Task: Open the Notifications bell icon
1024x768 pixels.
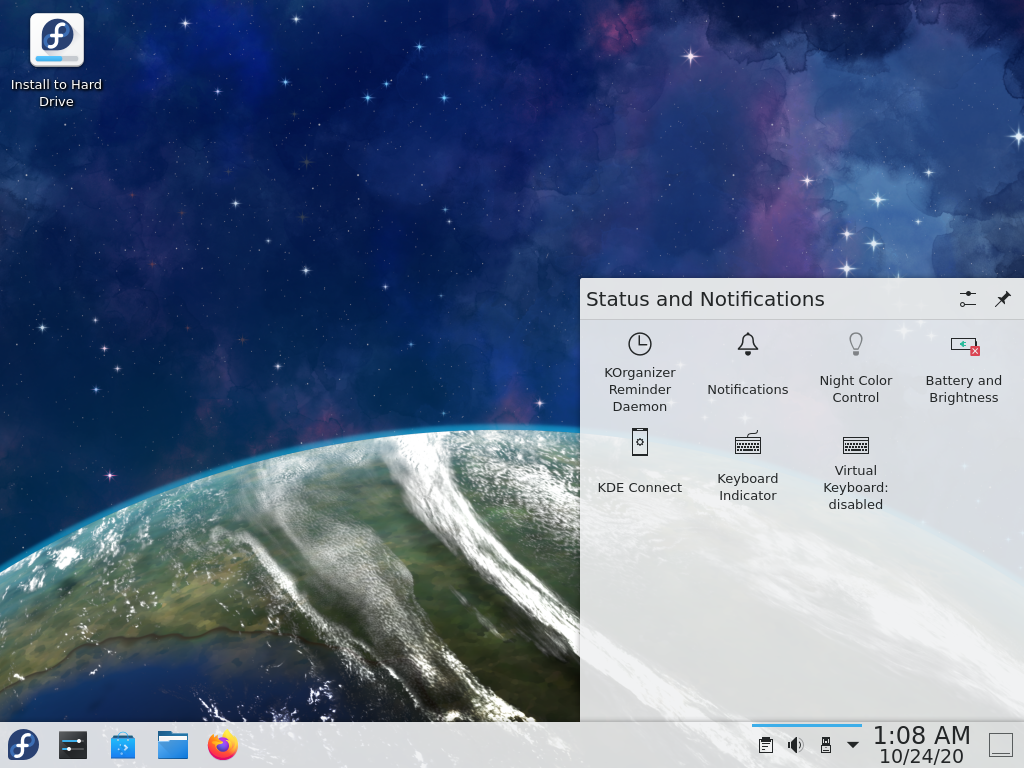Action: 748,344
